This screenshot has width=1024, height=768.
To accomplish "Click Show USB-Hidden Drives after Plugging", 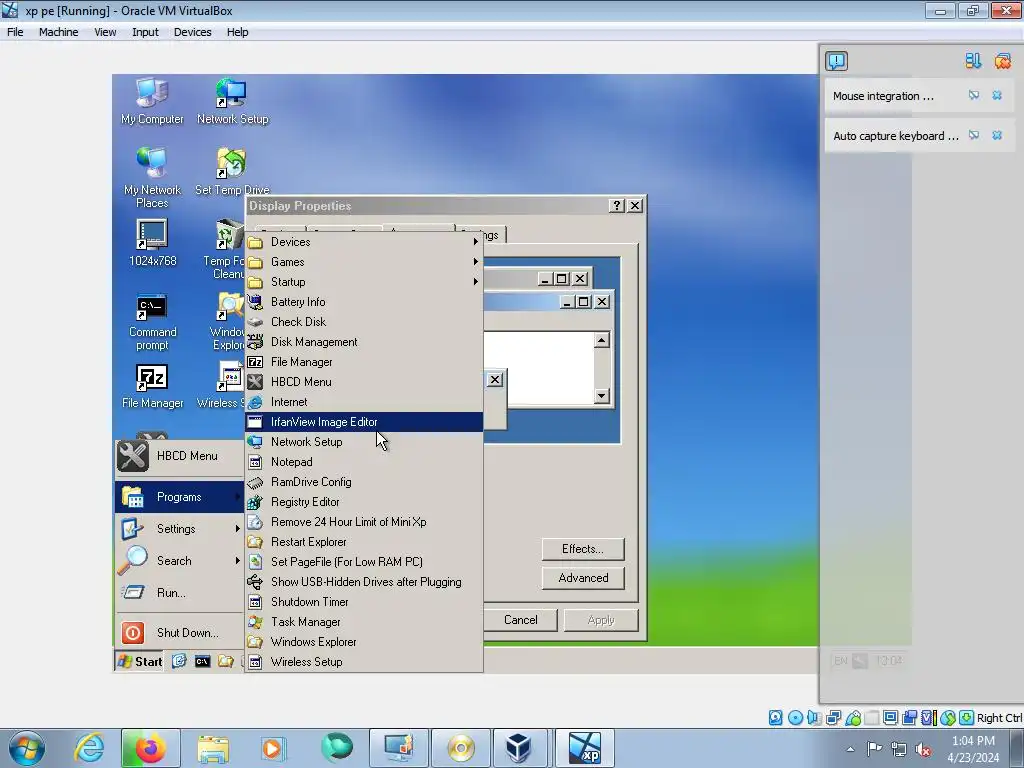I will (364, 582).
